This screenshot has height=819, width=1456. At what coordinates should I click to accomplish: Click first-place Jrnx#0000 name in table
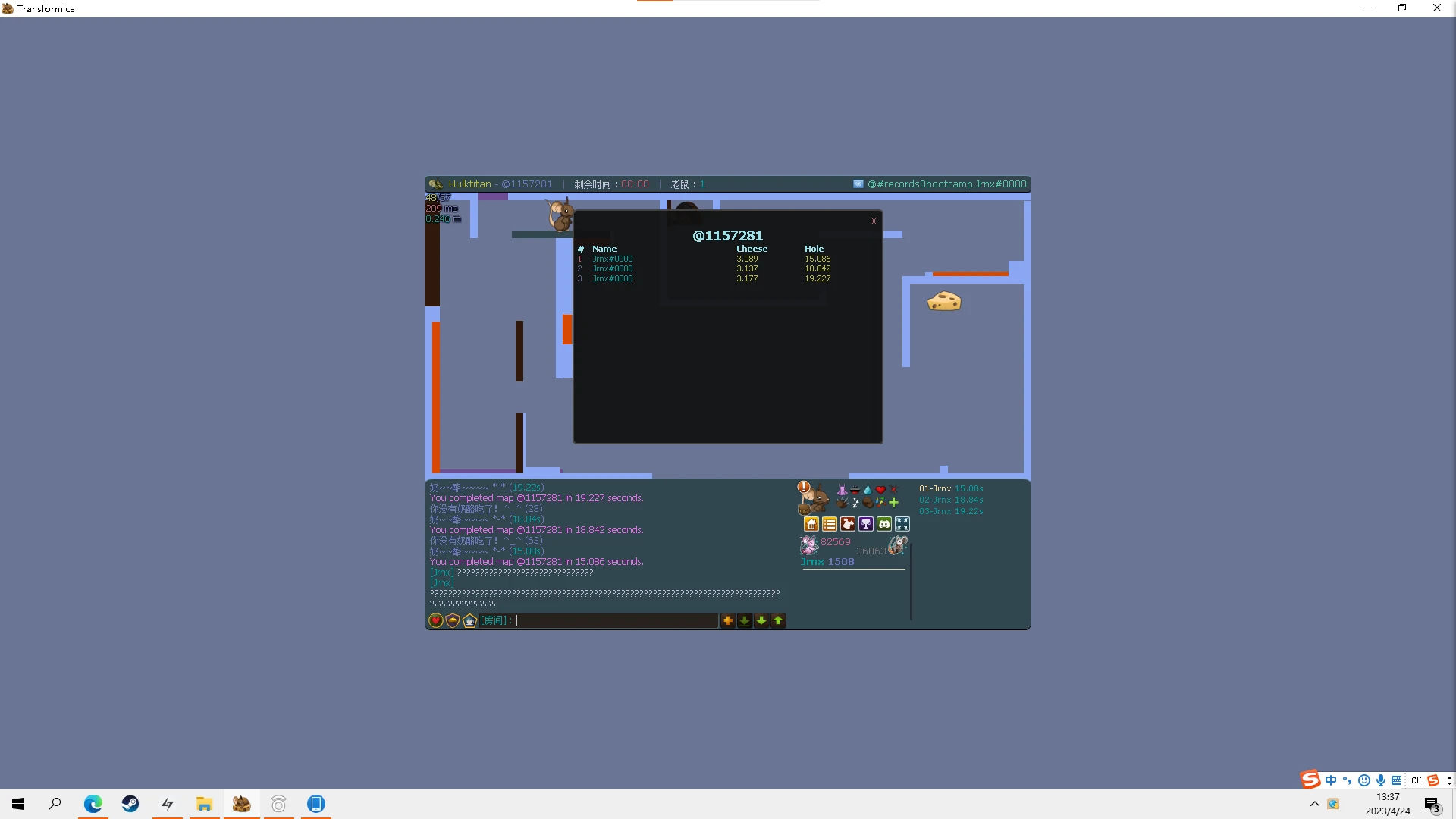coord(613,259)
